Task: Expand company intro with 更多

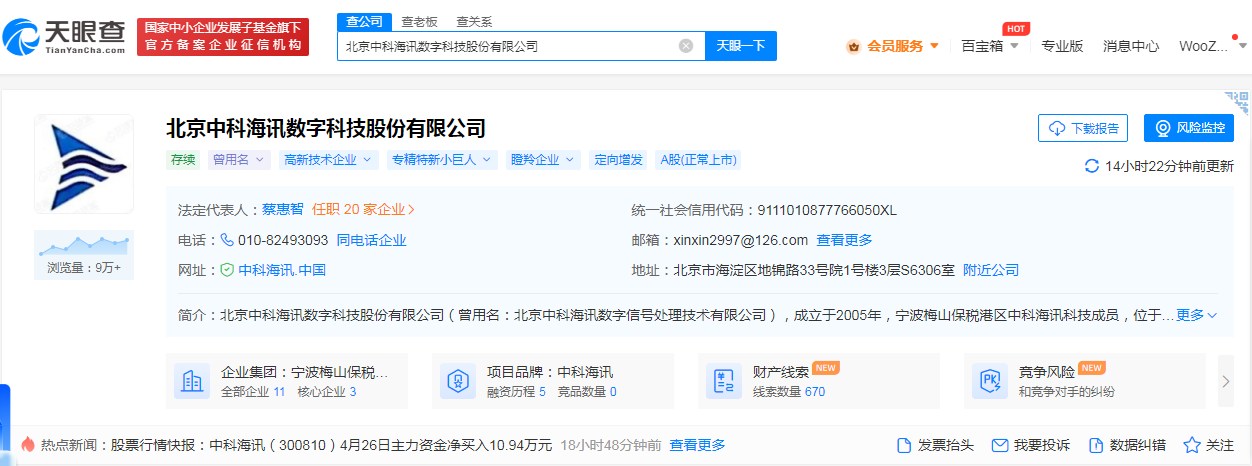Action: [1196, 315]
